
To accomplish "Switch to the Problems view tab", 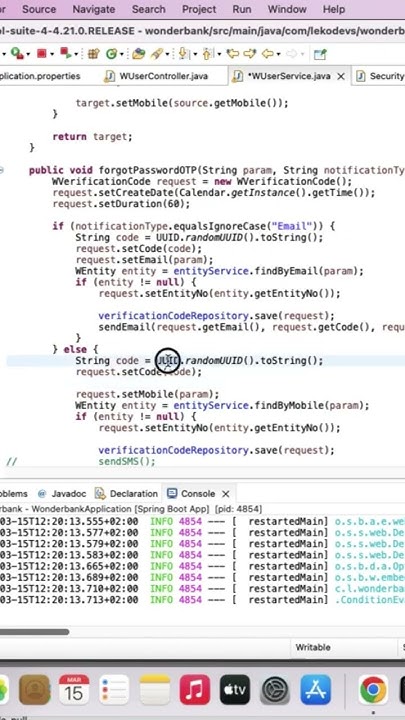I will pos(14,494).
